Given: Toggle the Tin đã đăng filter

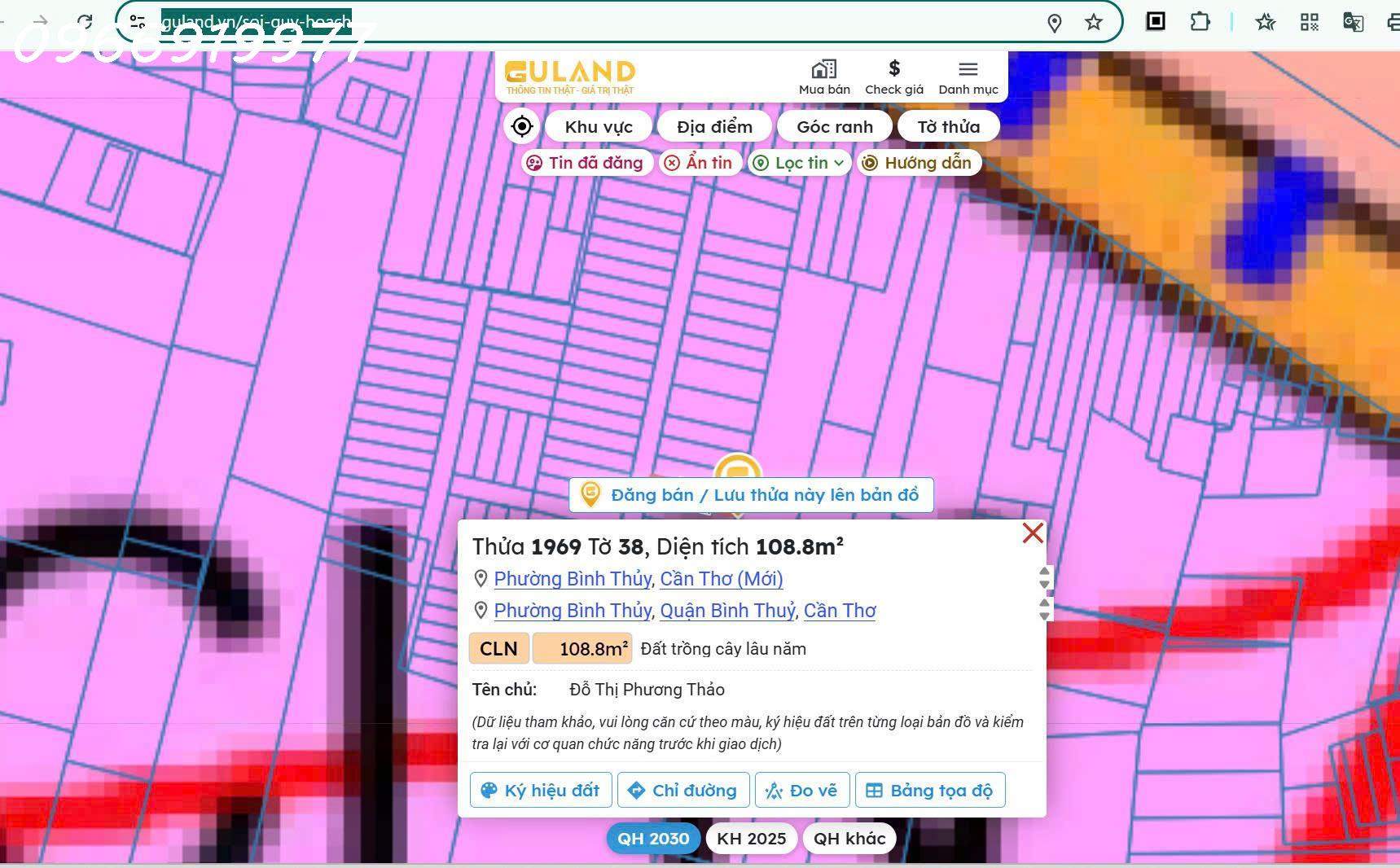Looking at the screenshot, I should [x=586, y=162].
